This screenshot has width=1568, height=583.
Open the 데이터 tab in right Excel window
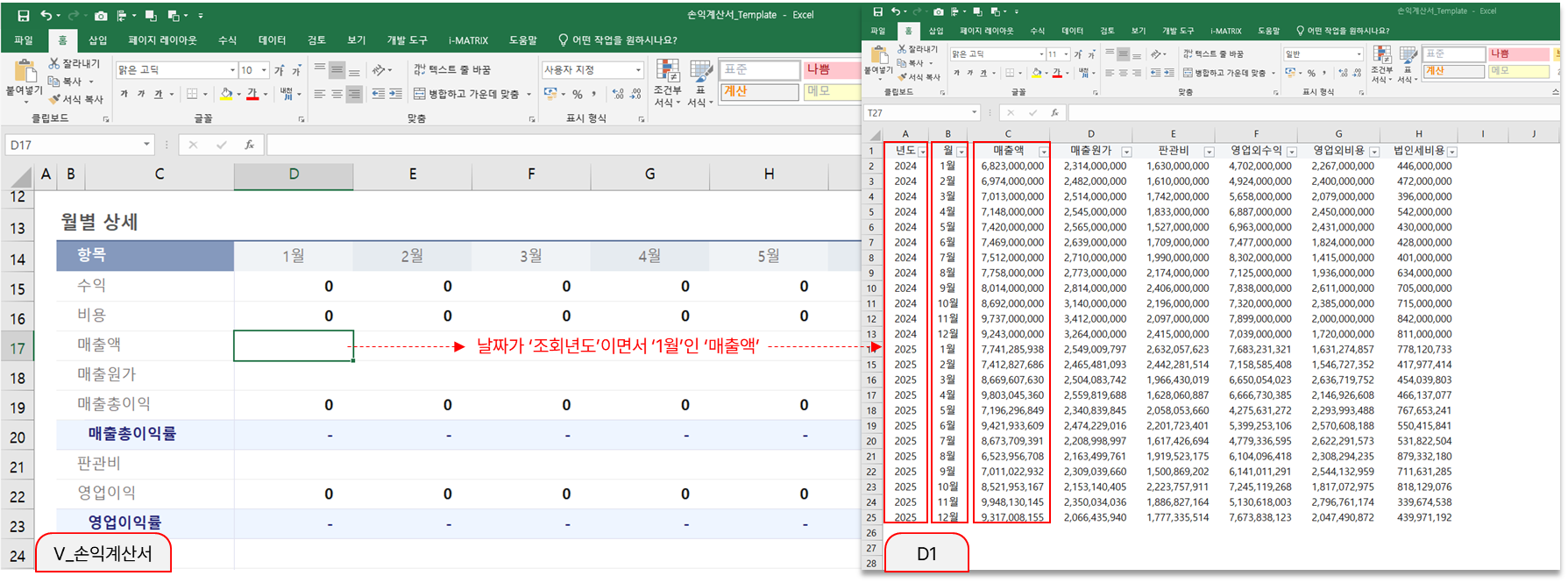click(1072, 31)
